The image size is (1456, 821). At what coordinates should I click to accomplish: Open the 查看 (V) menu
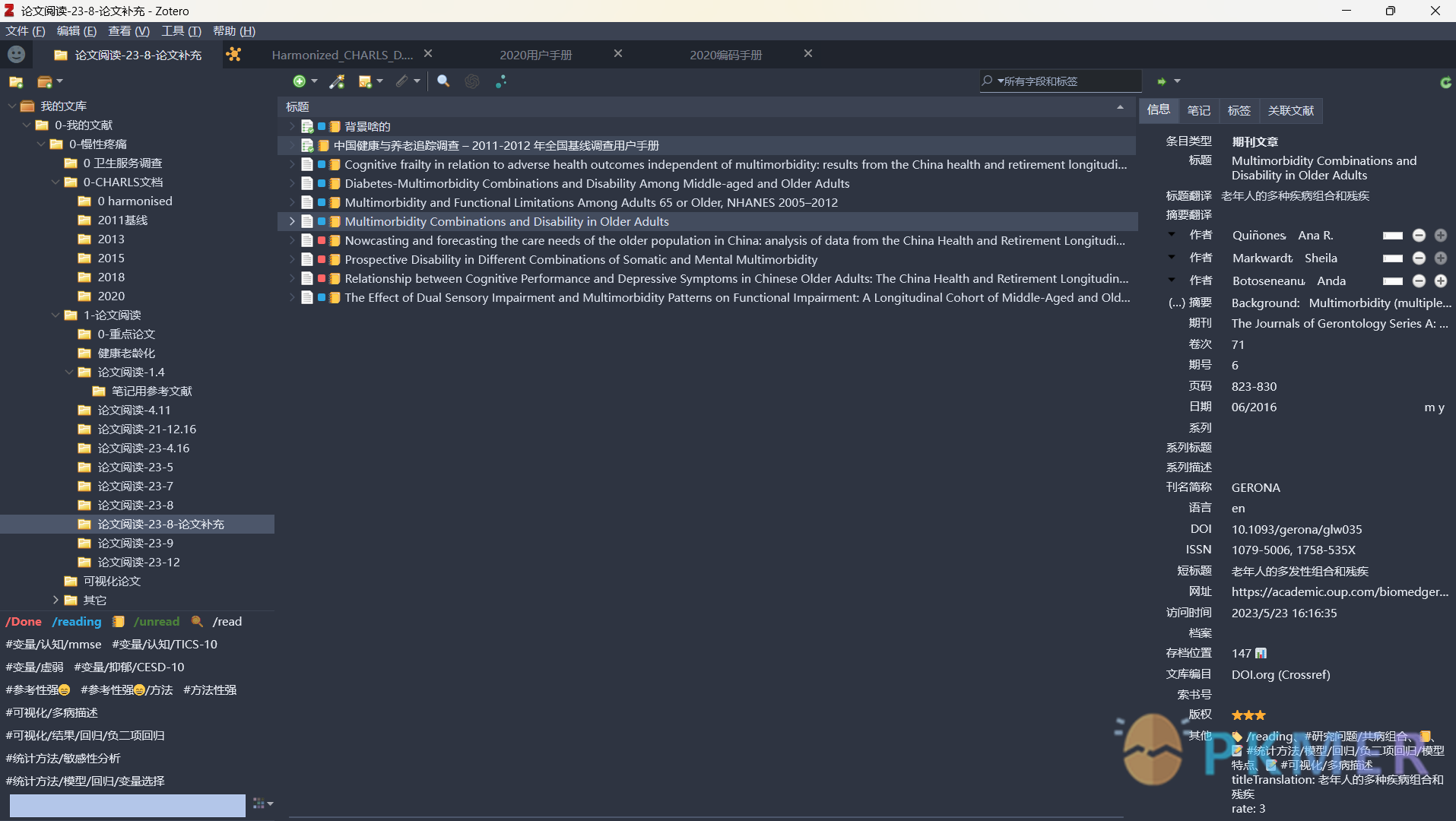(128, 31)
